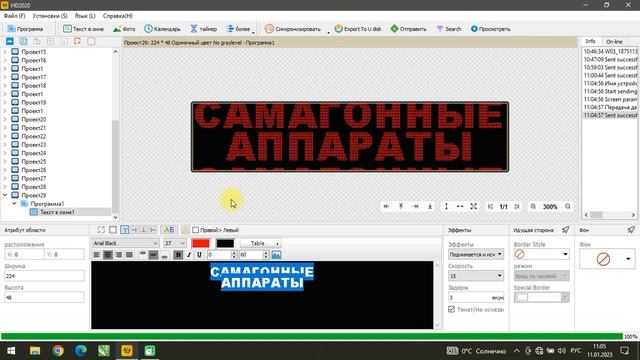Add a Текст в окне area
The width and height of the screenshot is (640, 360).
pos(83,29)
